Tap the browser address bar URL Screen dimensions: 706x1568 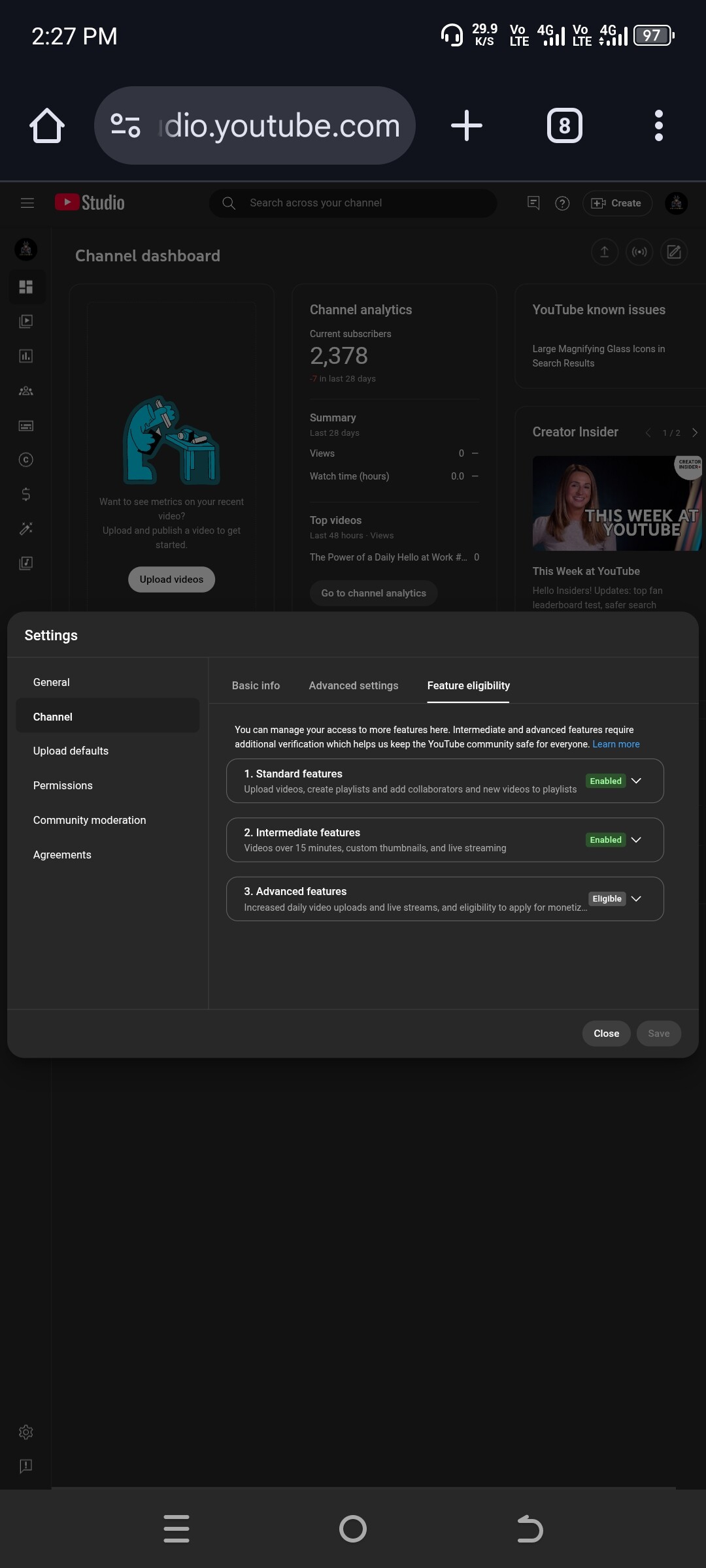pyautogui.click(x=280, y=125)
